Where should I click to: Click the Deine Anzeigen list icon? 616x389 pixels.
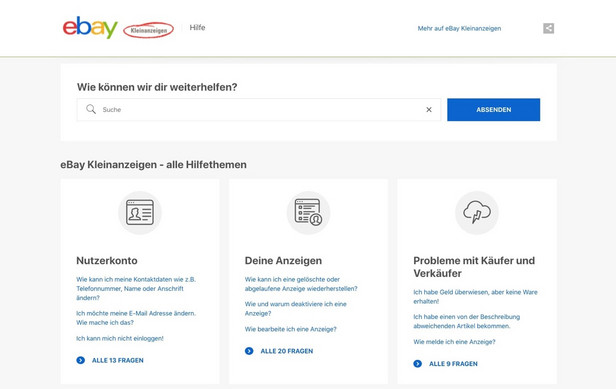(x=308, y=213)
